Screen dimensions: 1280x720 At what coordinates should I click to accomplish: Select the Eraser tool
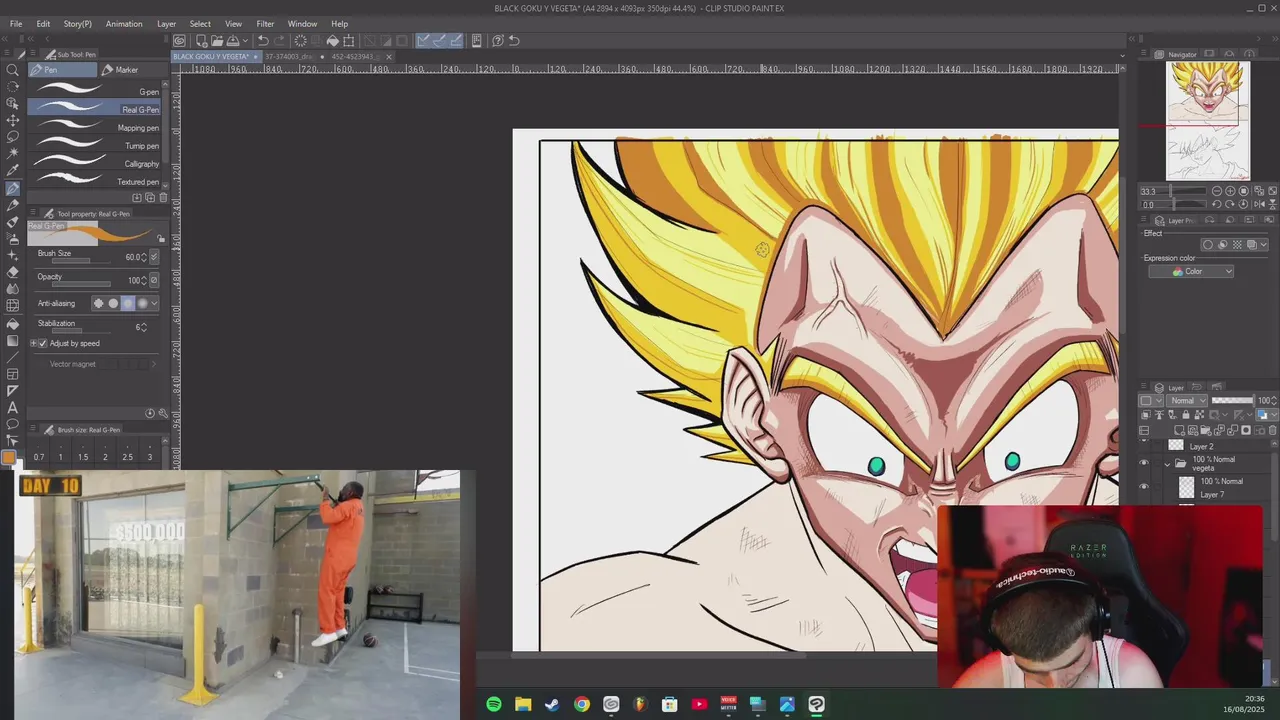tap(12, 272)
